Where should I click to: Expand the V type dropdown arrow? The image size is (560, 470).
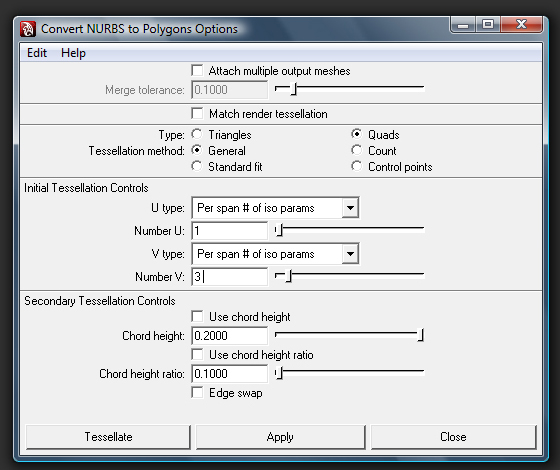(350, 254)
